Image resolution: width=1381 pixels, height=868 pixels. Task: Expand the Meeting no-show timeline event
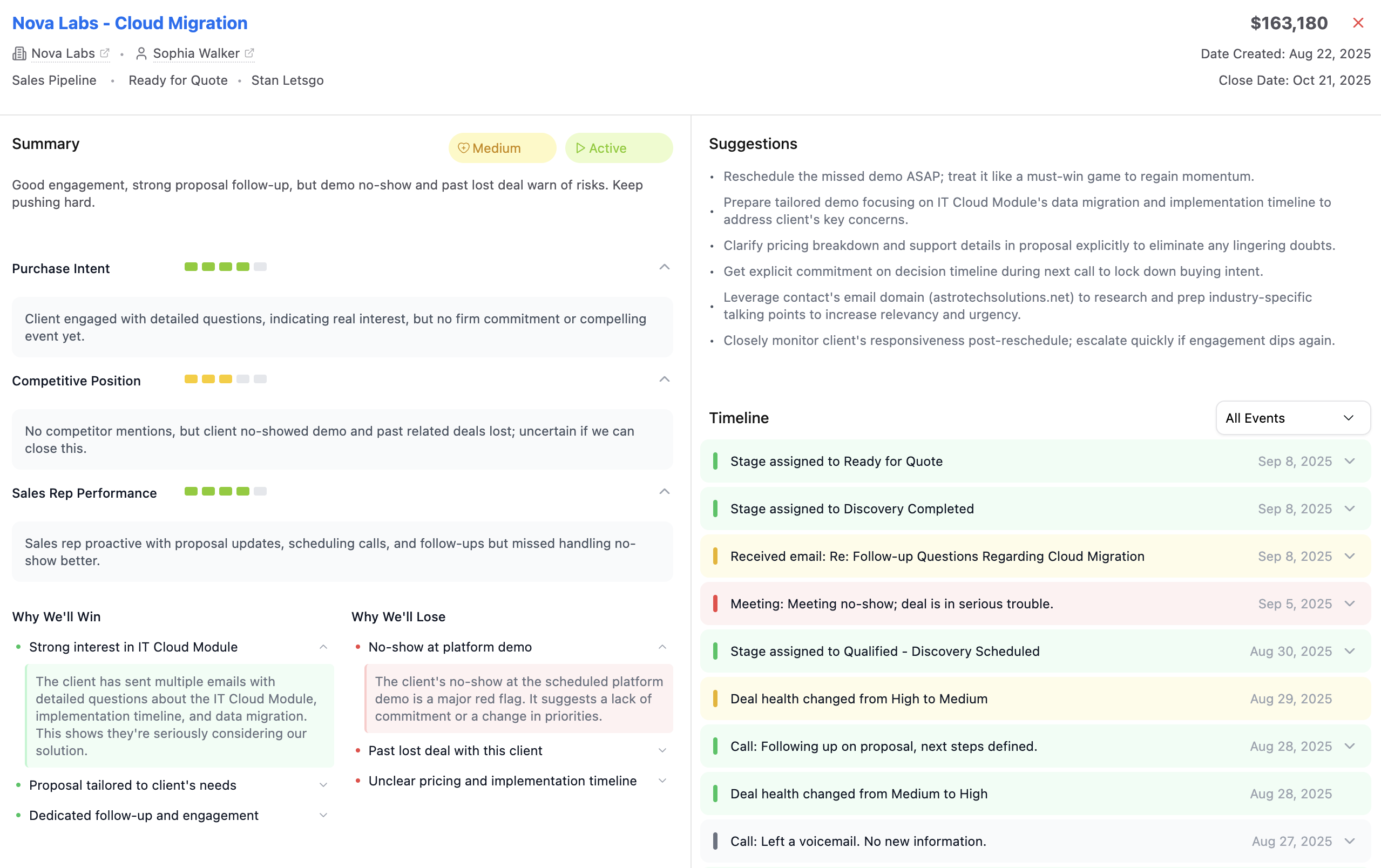[x=1350, y=603]
